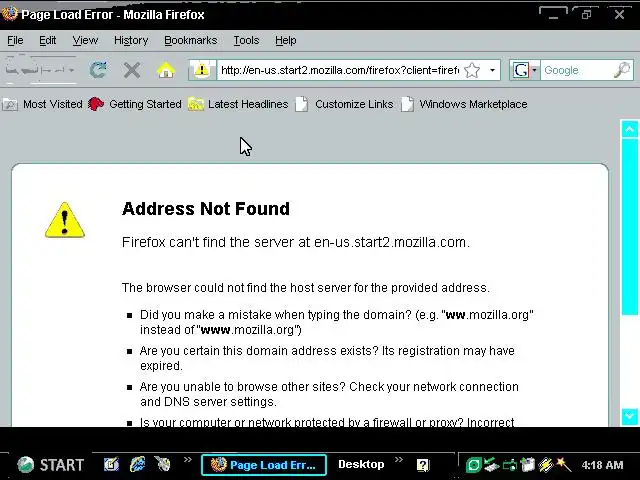Viewport: 640px width, 480px height.
Task: Click the Desktop toolbar label on taskbar
Action: (361, 464)
